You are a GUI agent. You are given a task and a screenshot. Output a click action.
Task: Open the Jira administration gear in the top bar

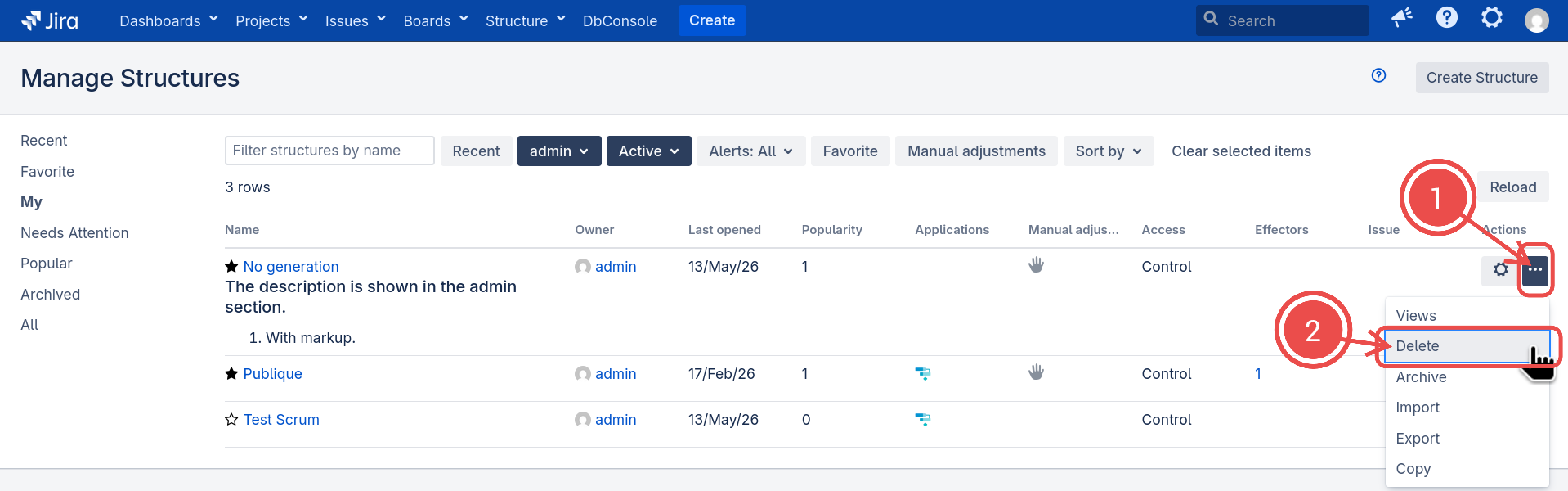1492,17
